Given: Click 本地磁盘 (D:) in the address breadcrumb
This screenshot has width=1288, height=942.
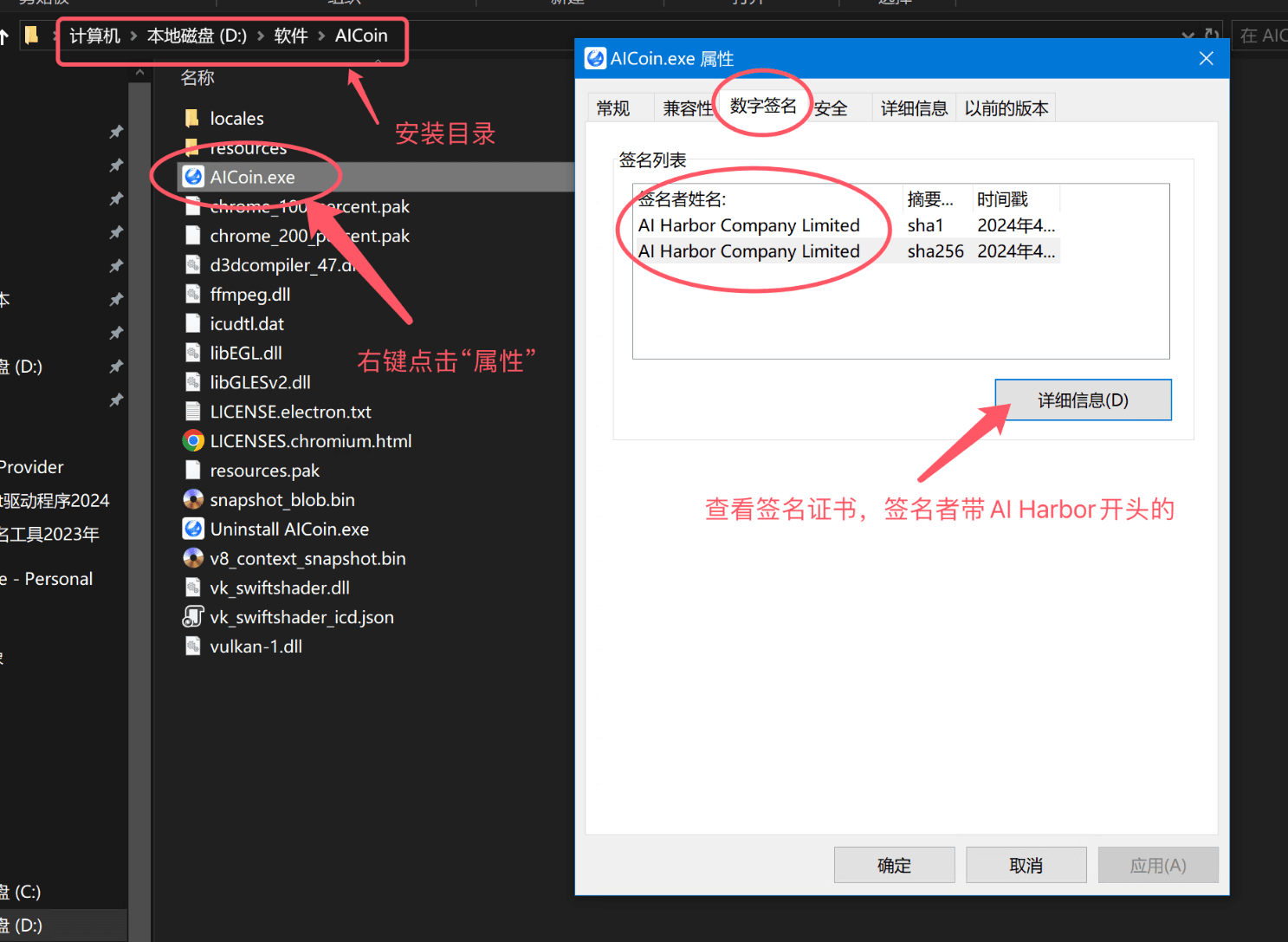Looking at the screenshot, I should pyautogui.click(x=197, y=36).
